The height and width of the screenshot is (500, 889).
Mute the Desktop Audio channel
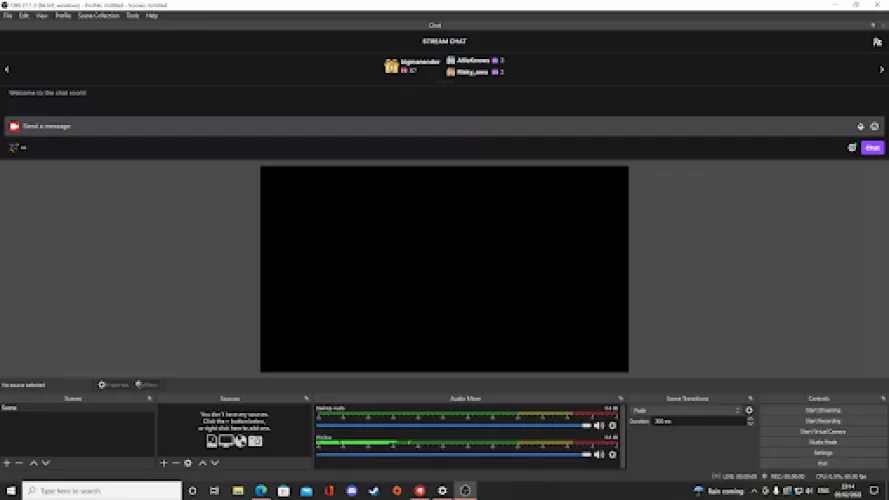(x=599, y=425)
